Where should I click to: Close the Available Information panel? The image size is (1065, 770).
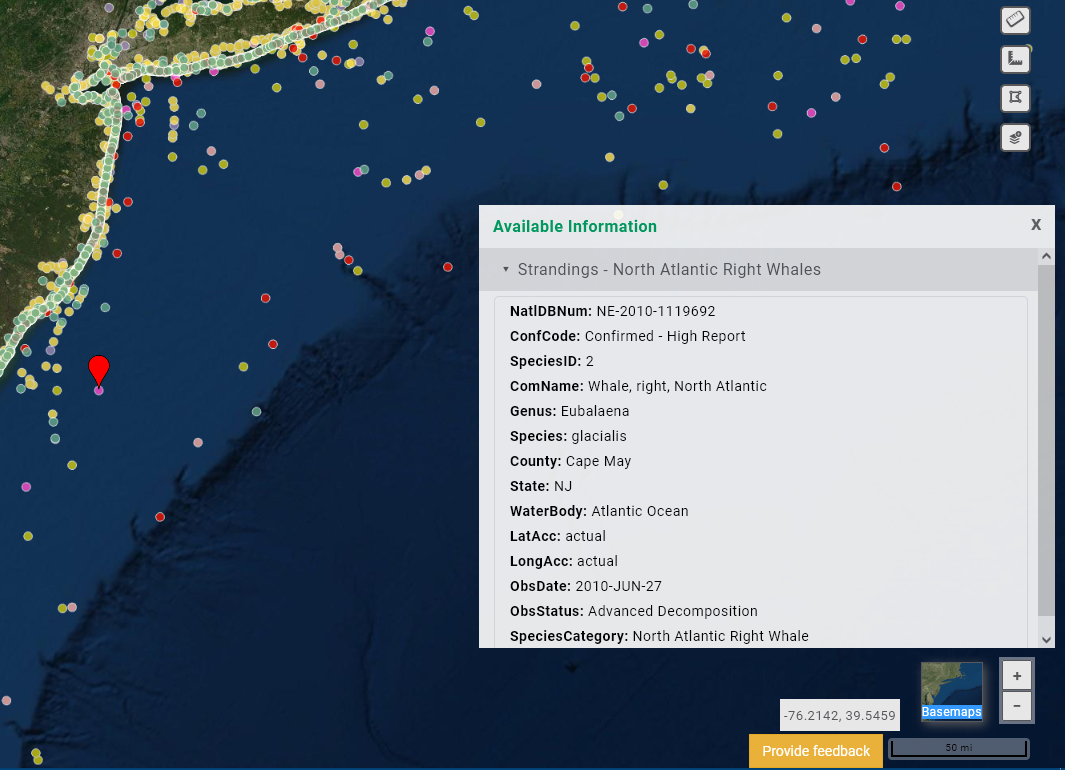point(1036,224)
